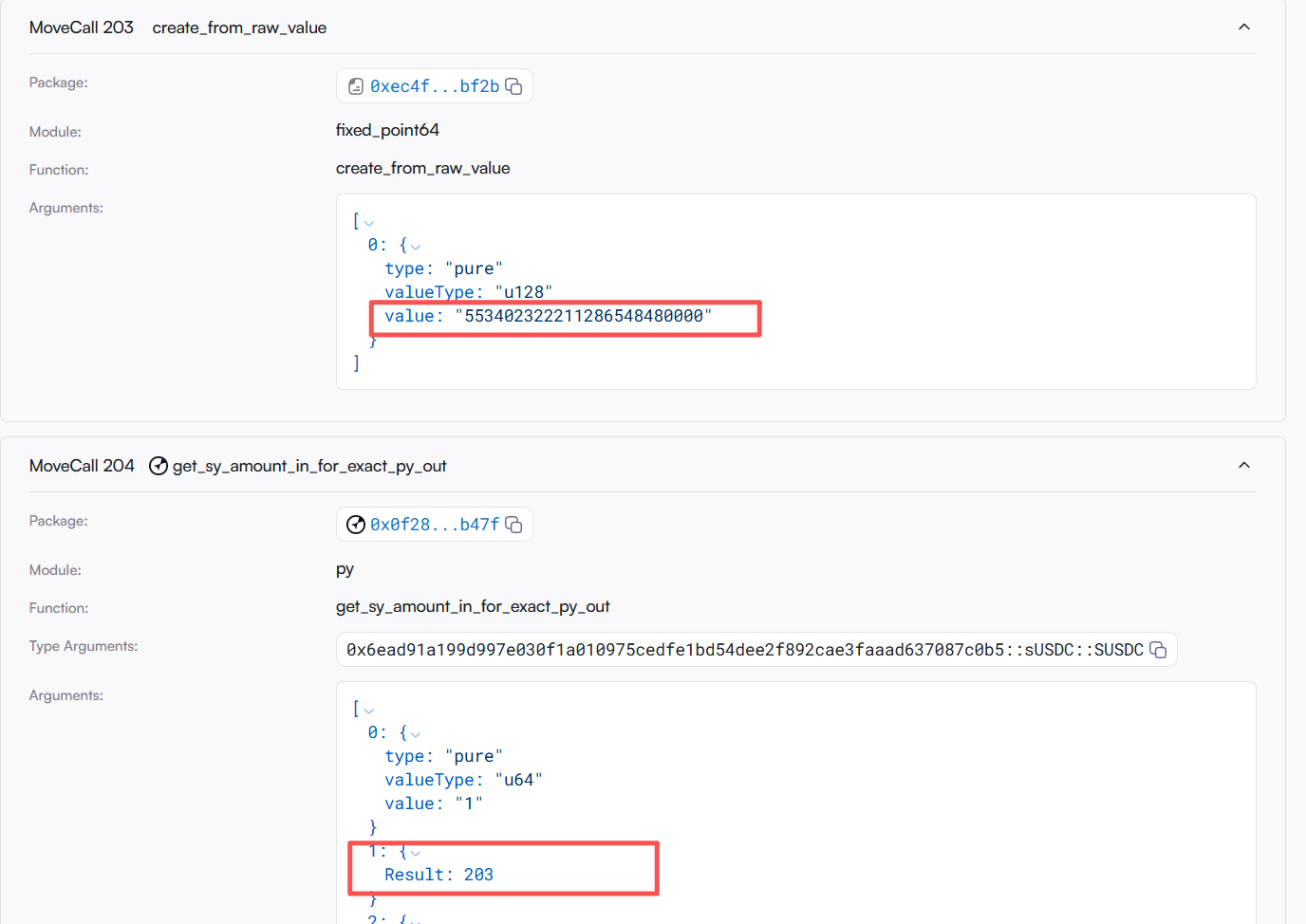
Task: Copy the sUSDC type argument string
Action: pos(1158,650)
